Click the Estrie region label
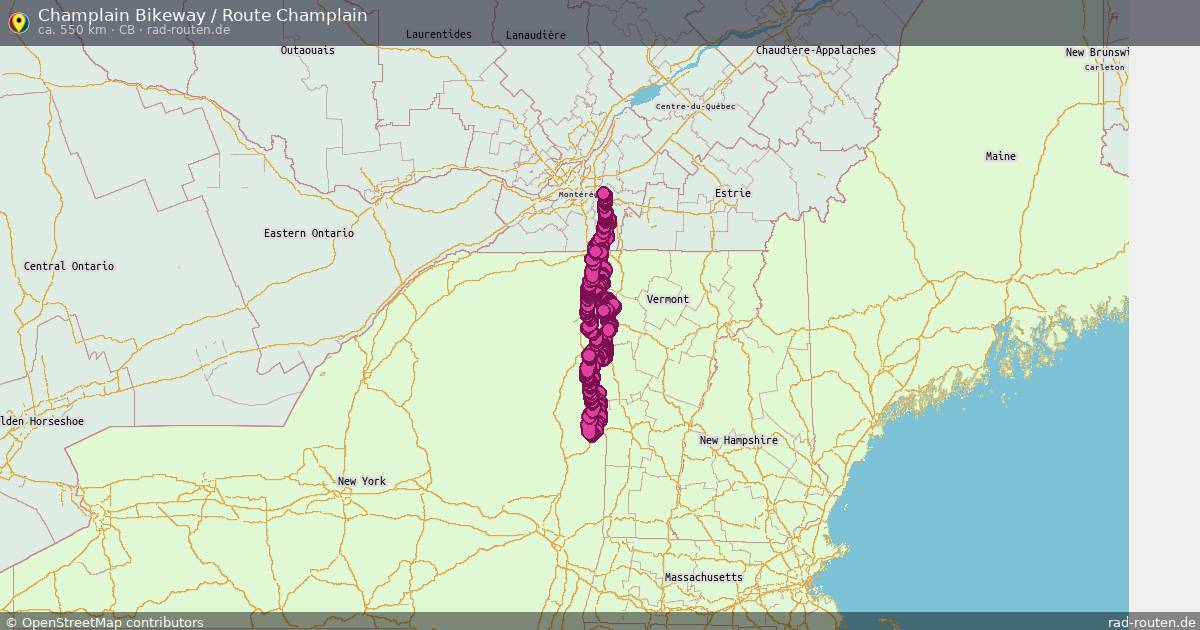 pos(733,193)
